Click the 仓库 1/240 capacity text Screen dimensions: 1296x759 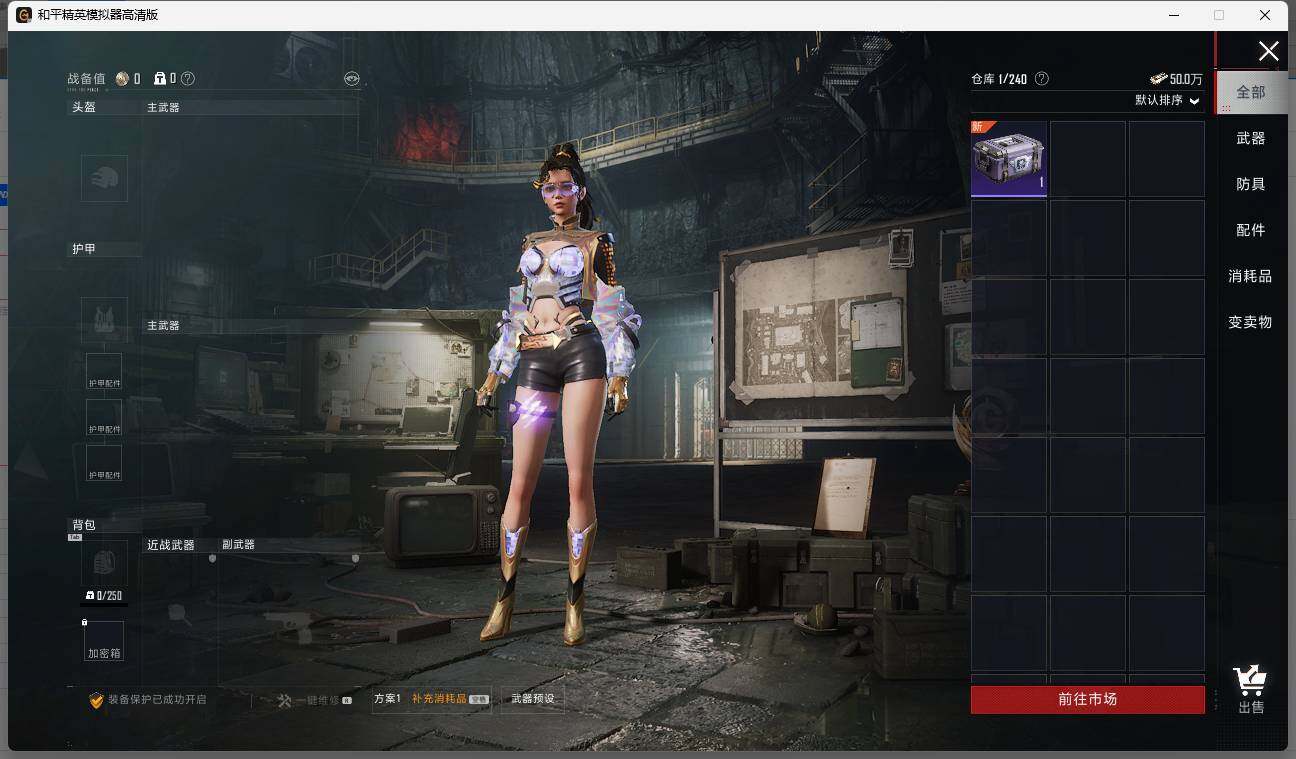tap(999, 79)
